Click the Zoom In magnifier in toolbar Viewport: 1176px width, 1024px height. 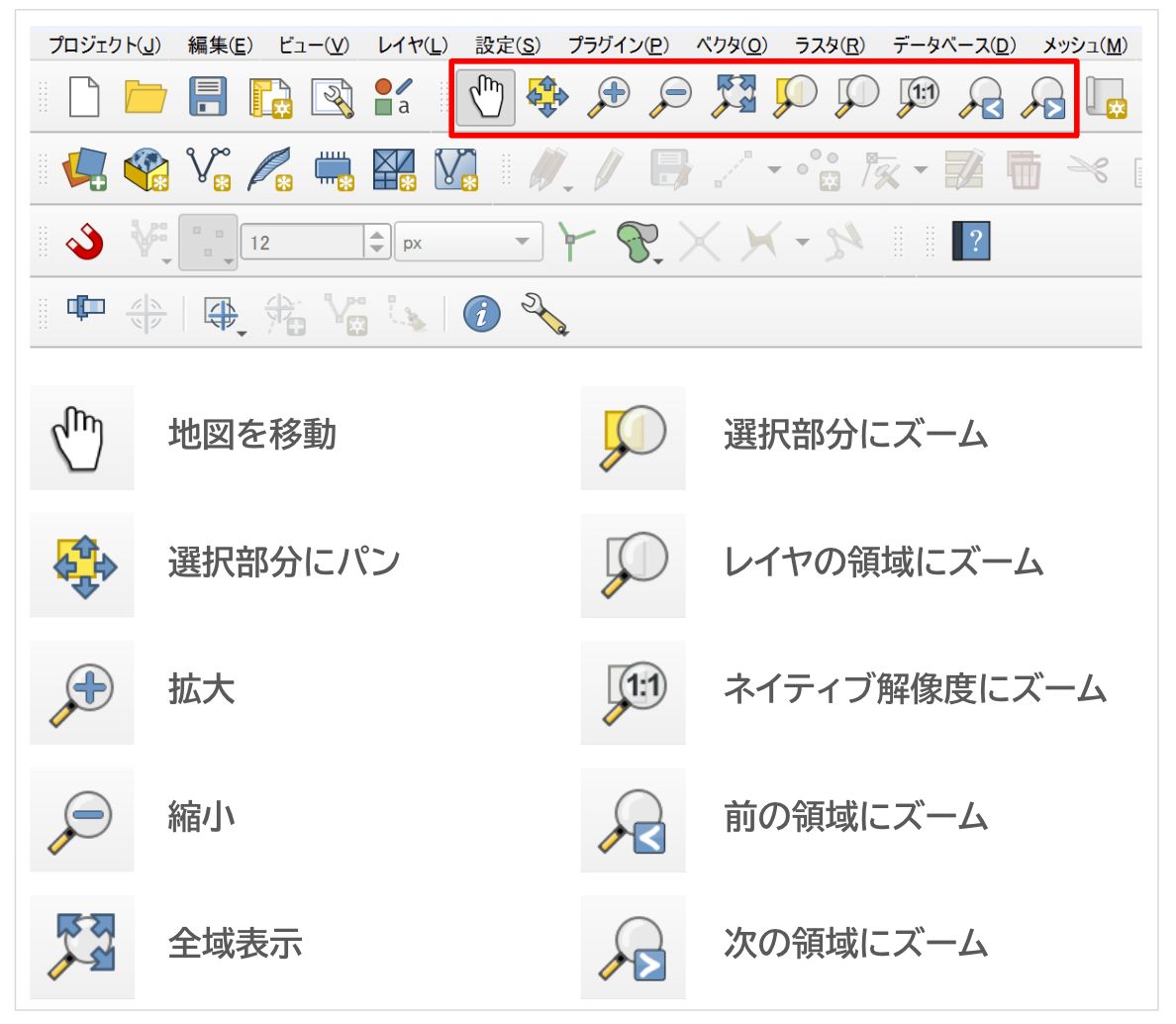[609, 97]
